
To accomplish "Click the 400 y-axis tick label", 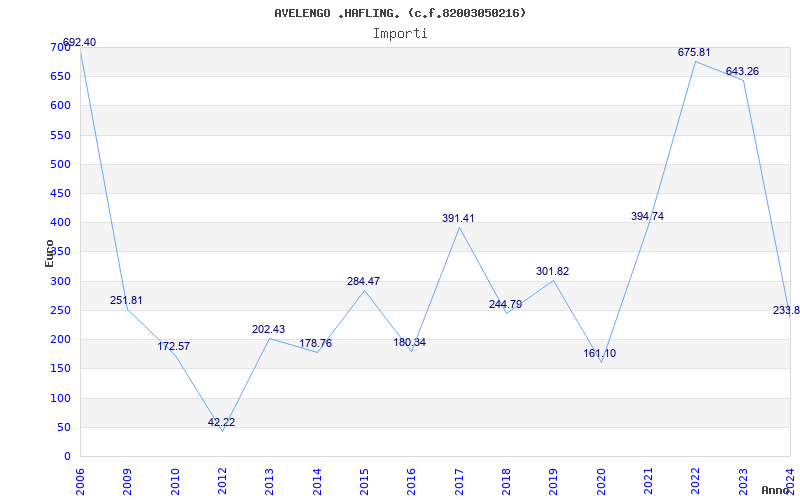I will [x=60, y=222].
